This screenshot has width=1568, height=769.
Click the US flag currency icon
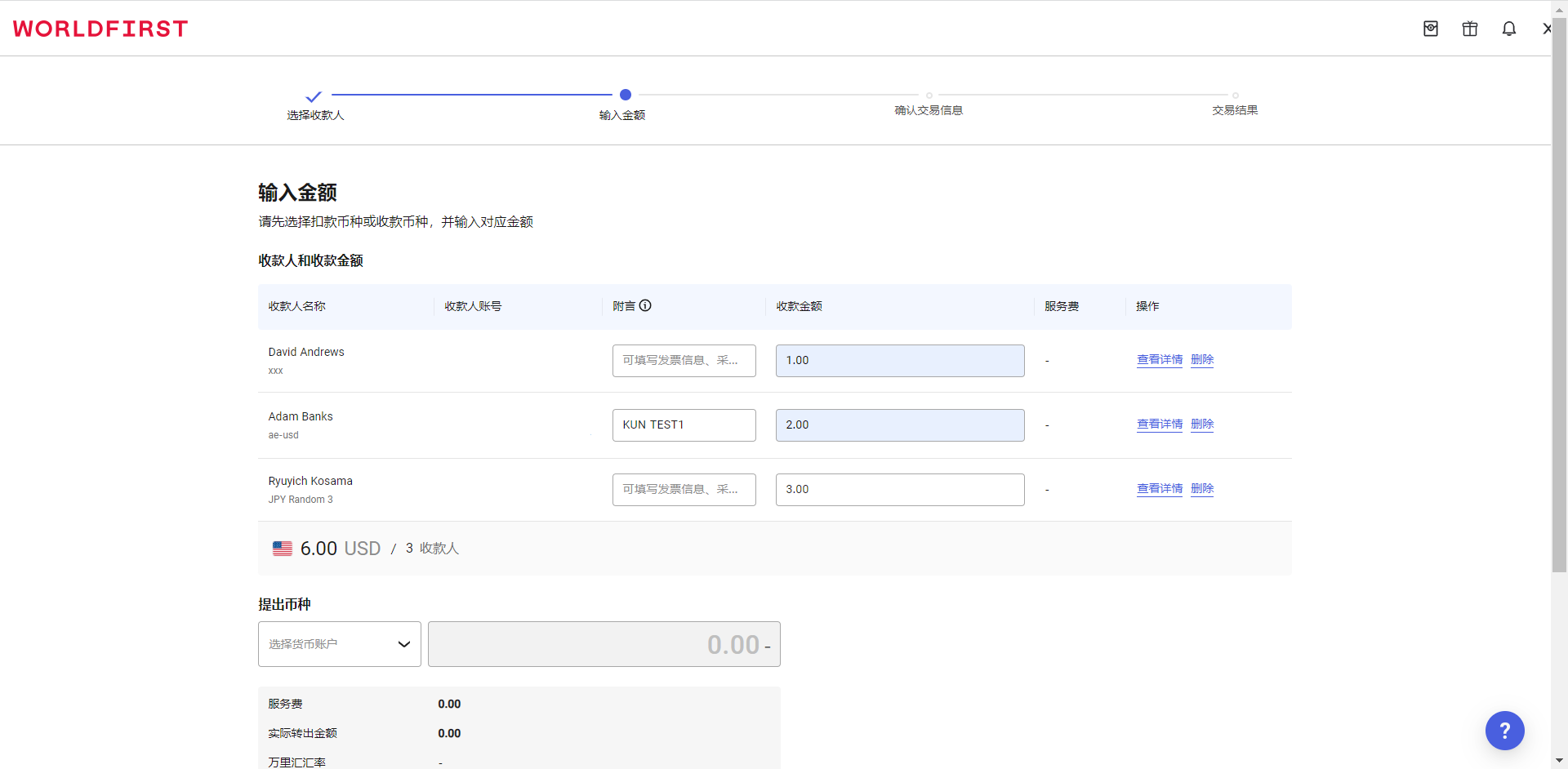(283, 549)
